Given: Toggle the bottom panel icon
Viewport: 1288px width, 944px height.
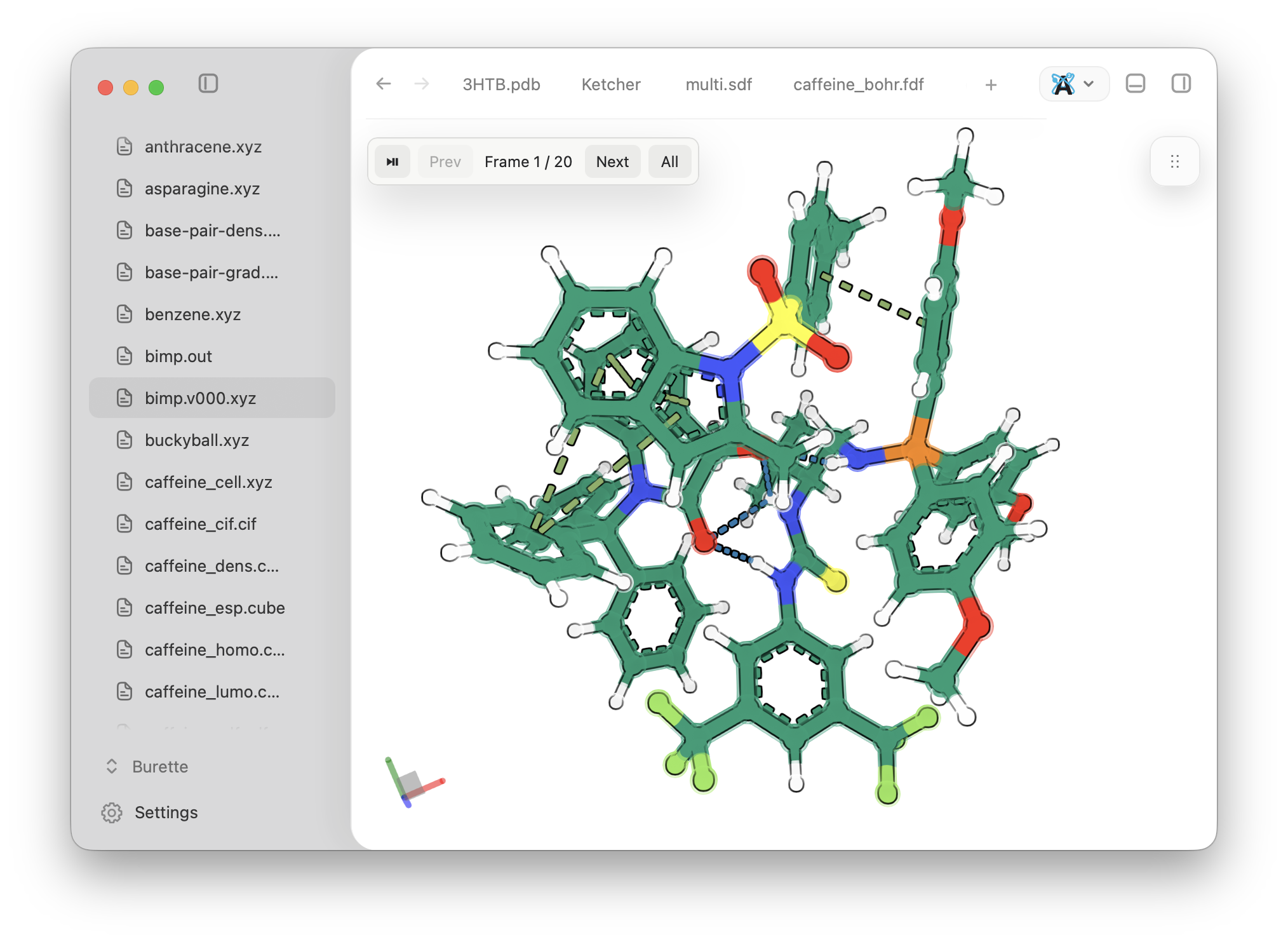Looking at the screenshot, I should (1136, 83).
